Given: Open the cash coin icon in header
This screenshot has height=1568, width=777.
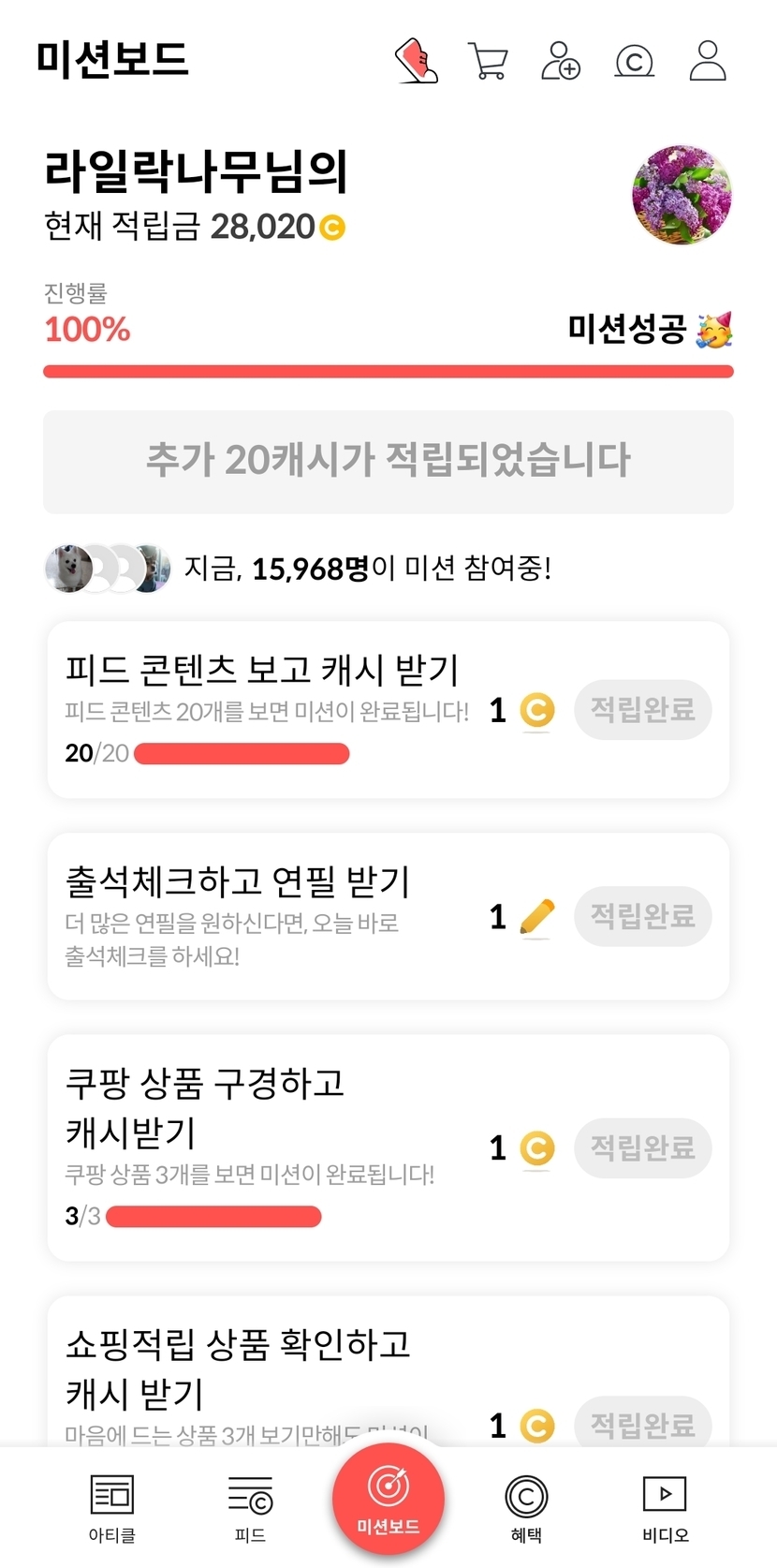Looking at the screenshot, I should click(634, 62).
